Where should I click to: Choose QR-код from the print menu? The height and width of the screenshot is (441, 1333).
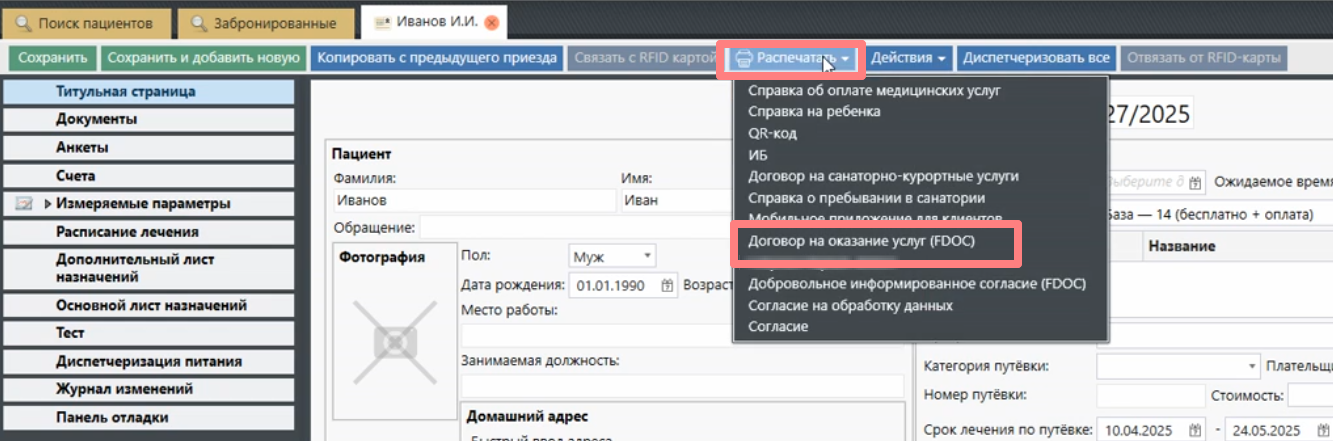click(x=772, y=133)
